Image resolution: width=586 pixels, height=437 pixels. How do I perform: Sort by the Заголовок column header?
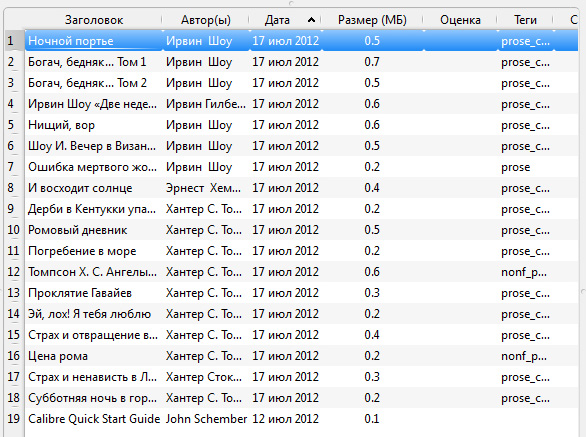(x=94, y=20)
